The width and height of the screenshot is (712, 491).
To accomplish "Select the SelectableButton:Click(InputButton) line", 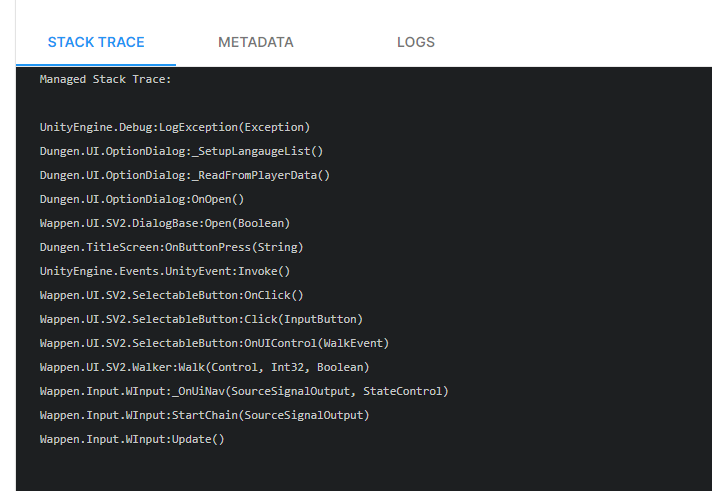I will 201,319.
